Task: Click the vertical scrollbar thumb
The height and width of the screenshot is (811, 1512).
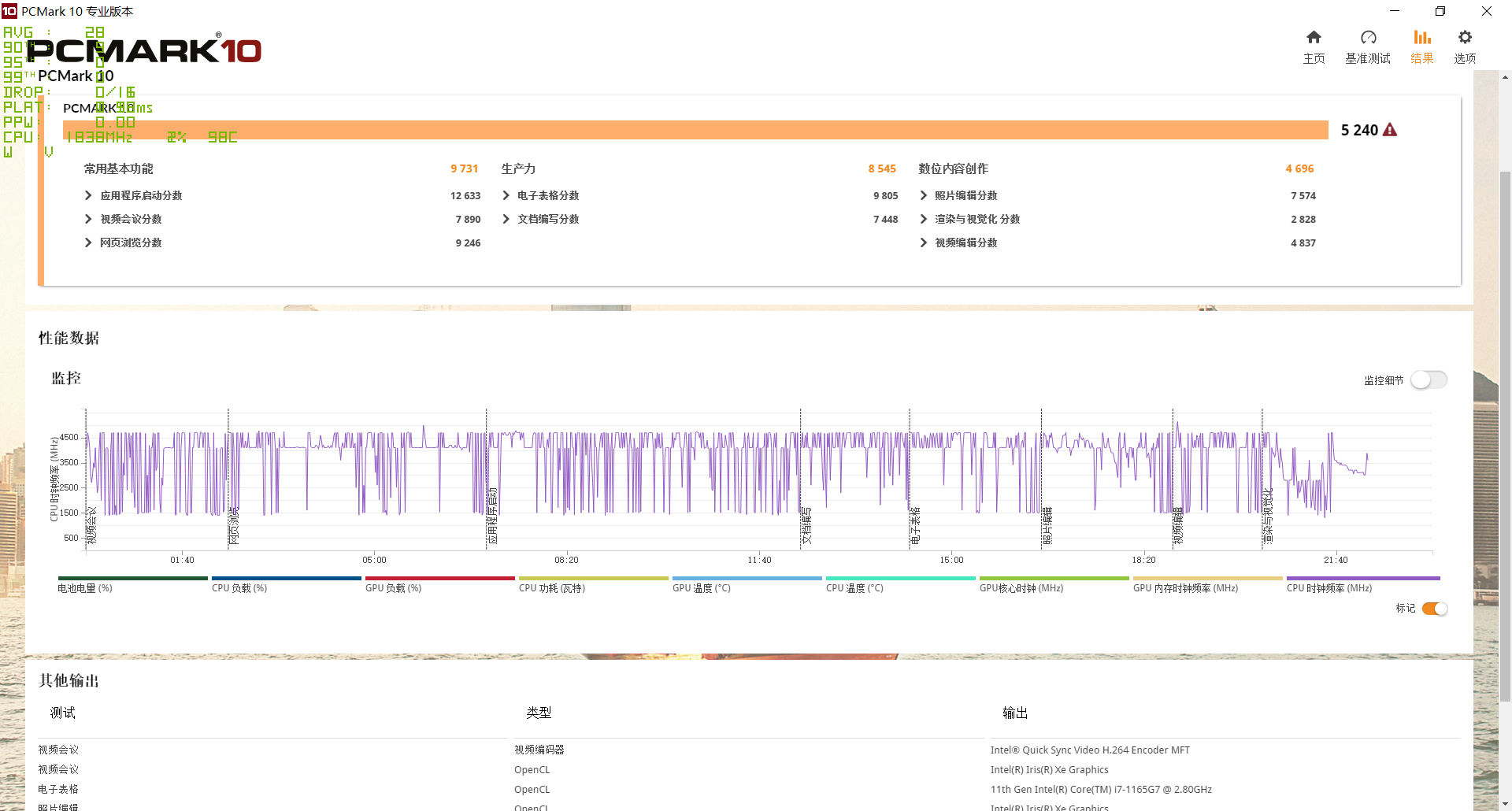Action: point(1505,435)
